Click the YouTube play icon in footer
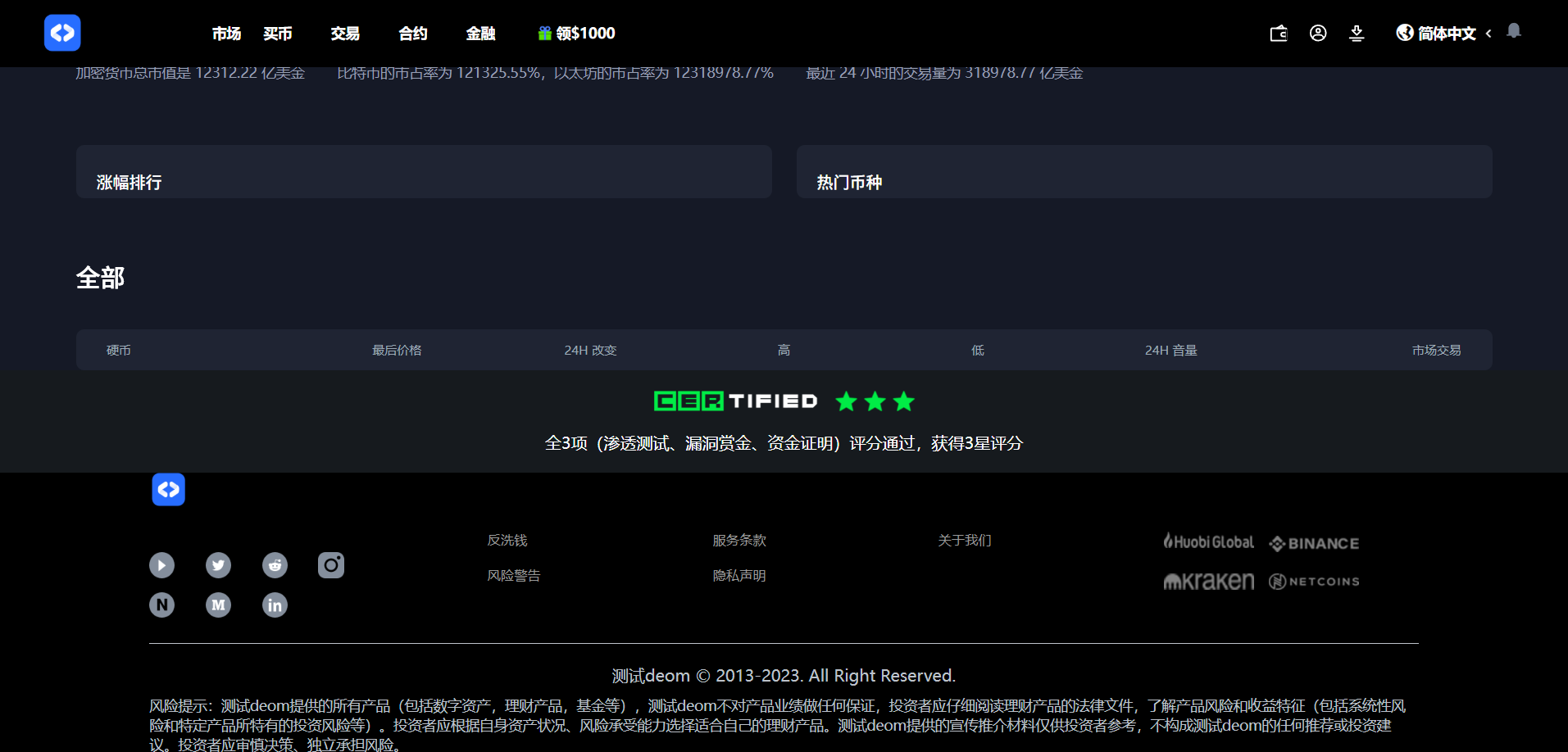The height and width of the screenshot is (752, 1568). pyautogui.click(x=161, y=565)
